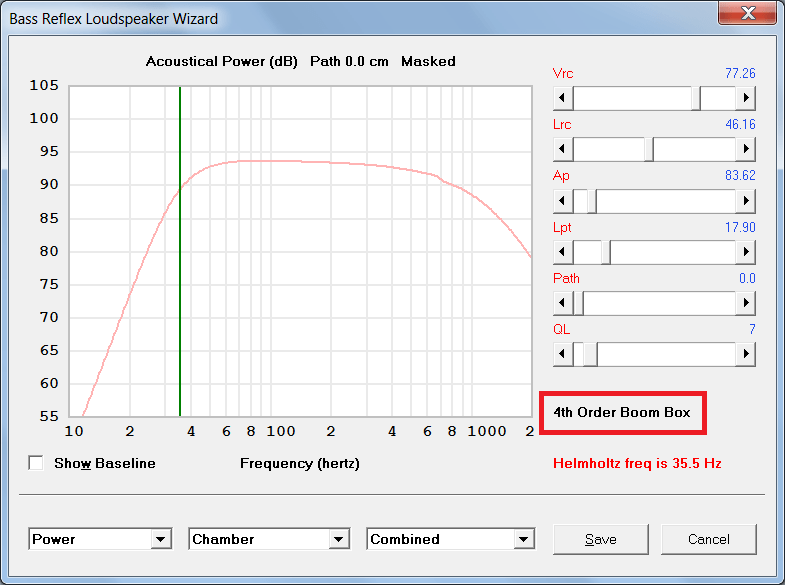The height and width of the screenshot is (585, 785).
Task: Click the Frequency (hertz) axis label
Action: (x=299, y=463)
